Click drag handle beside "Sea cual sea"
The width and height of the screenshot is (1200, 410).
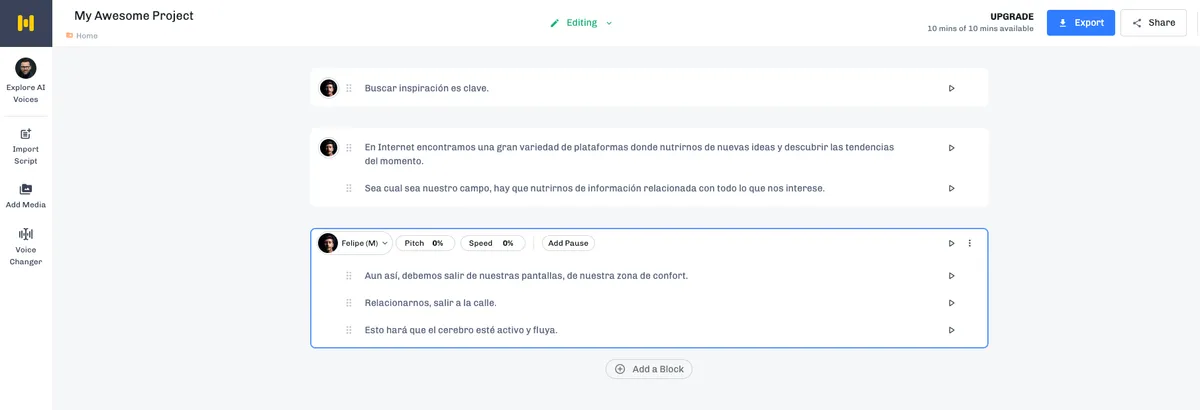point(349,188)
